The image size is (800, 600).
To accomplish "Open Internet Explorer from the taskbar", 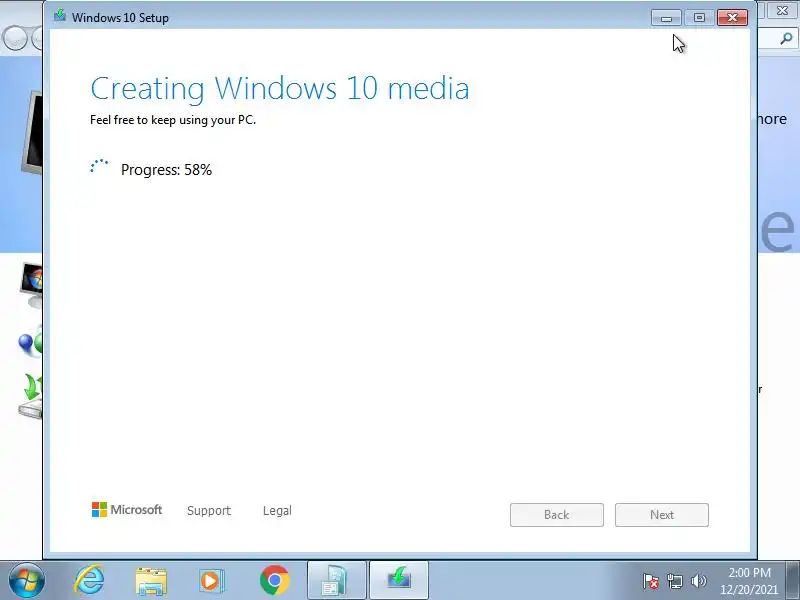I will pos(90,581).
